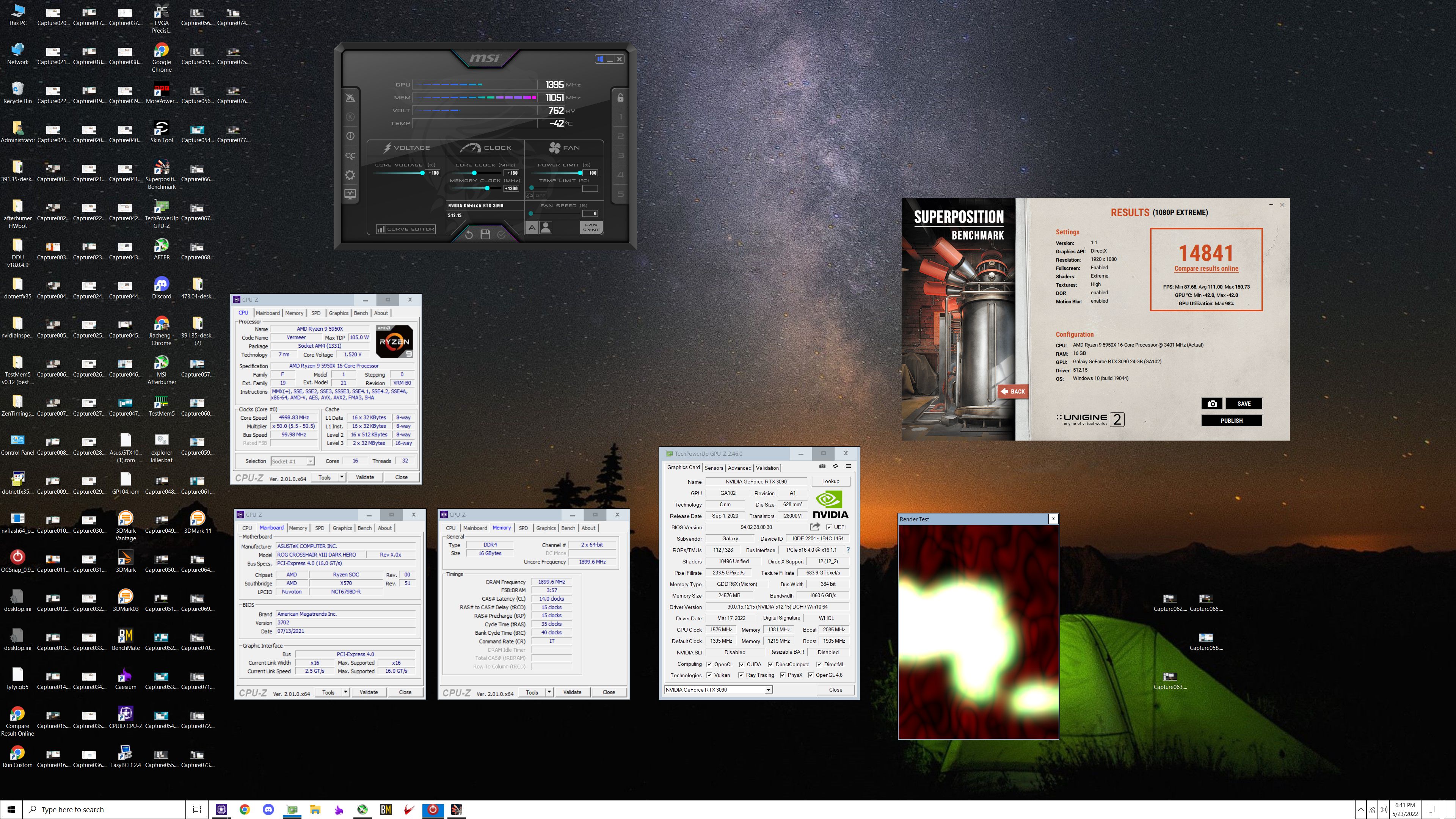Toggle DirectML checkbox in GPU-Z

pos(819,664)
